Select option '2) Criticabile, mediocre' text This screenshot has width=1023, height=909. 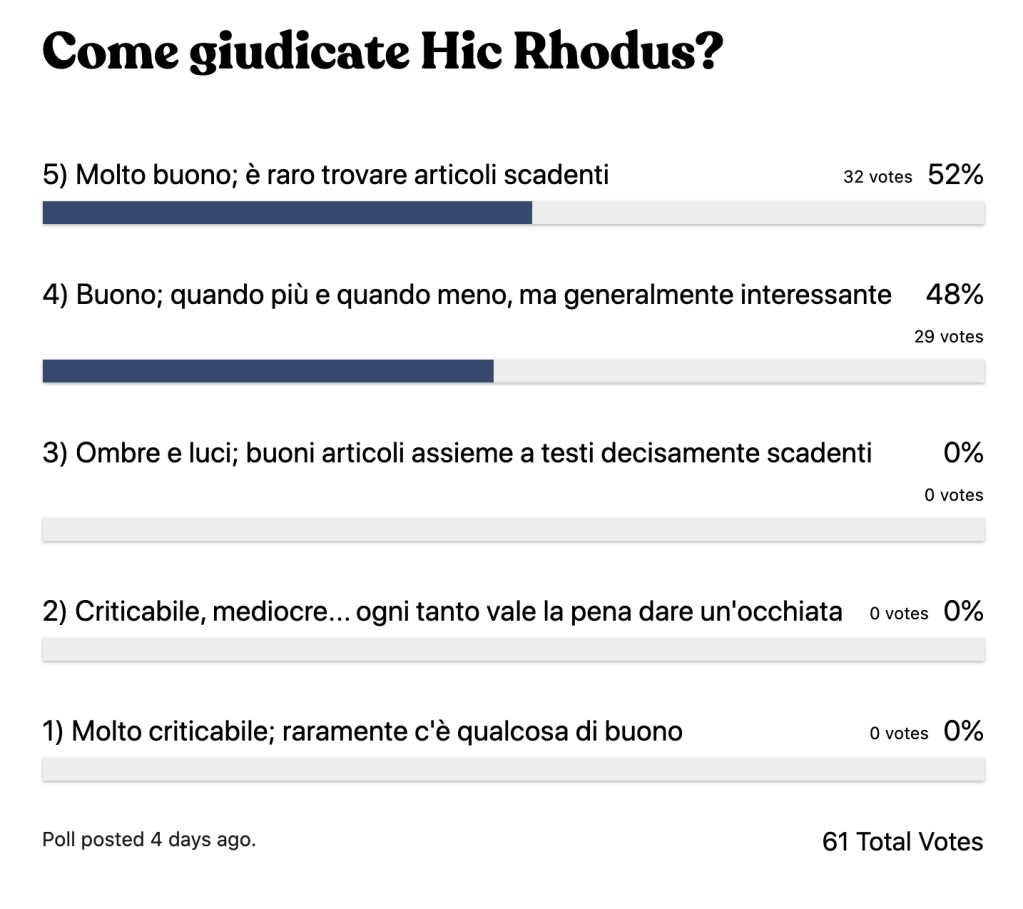coord(442,612)
